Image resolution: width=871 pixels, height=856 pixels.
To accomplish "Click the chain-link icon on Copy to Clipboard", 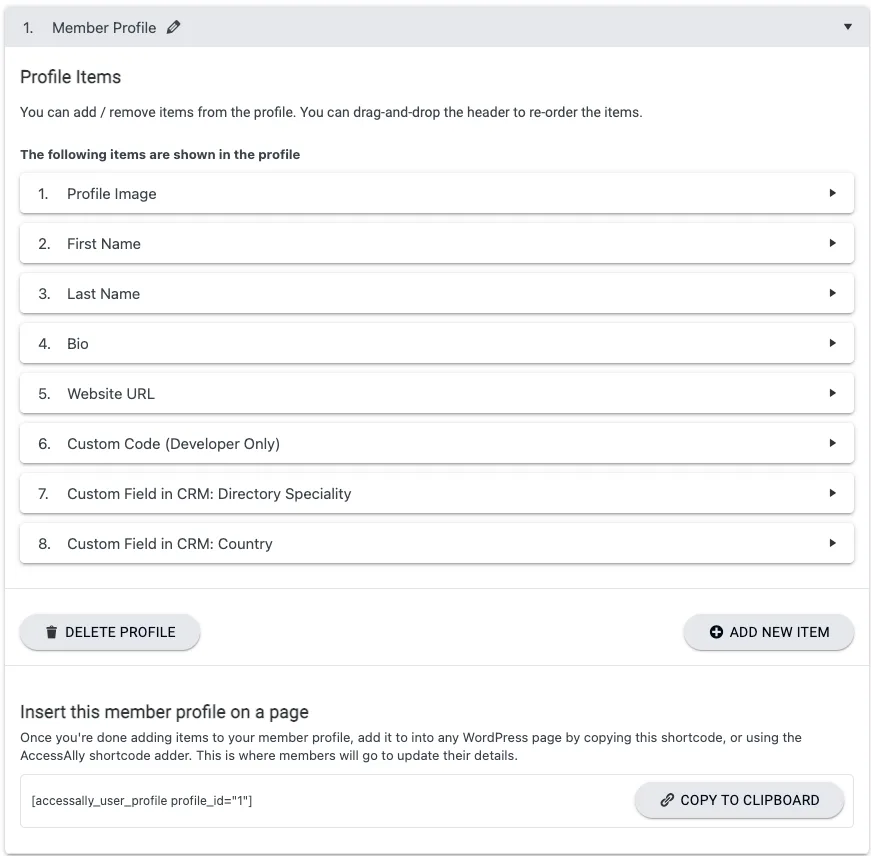I will pos(667,800).
